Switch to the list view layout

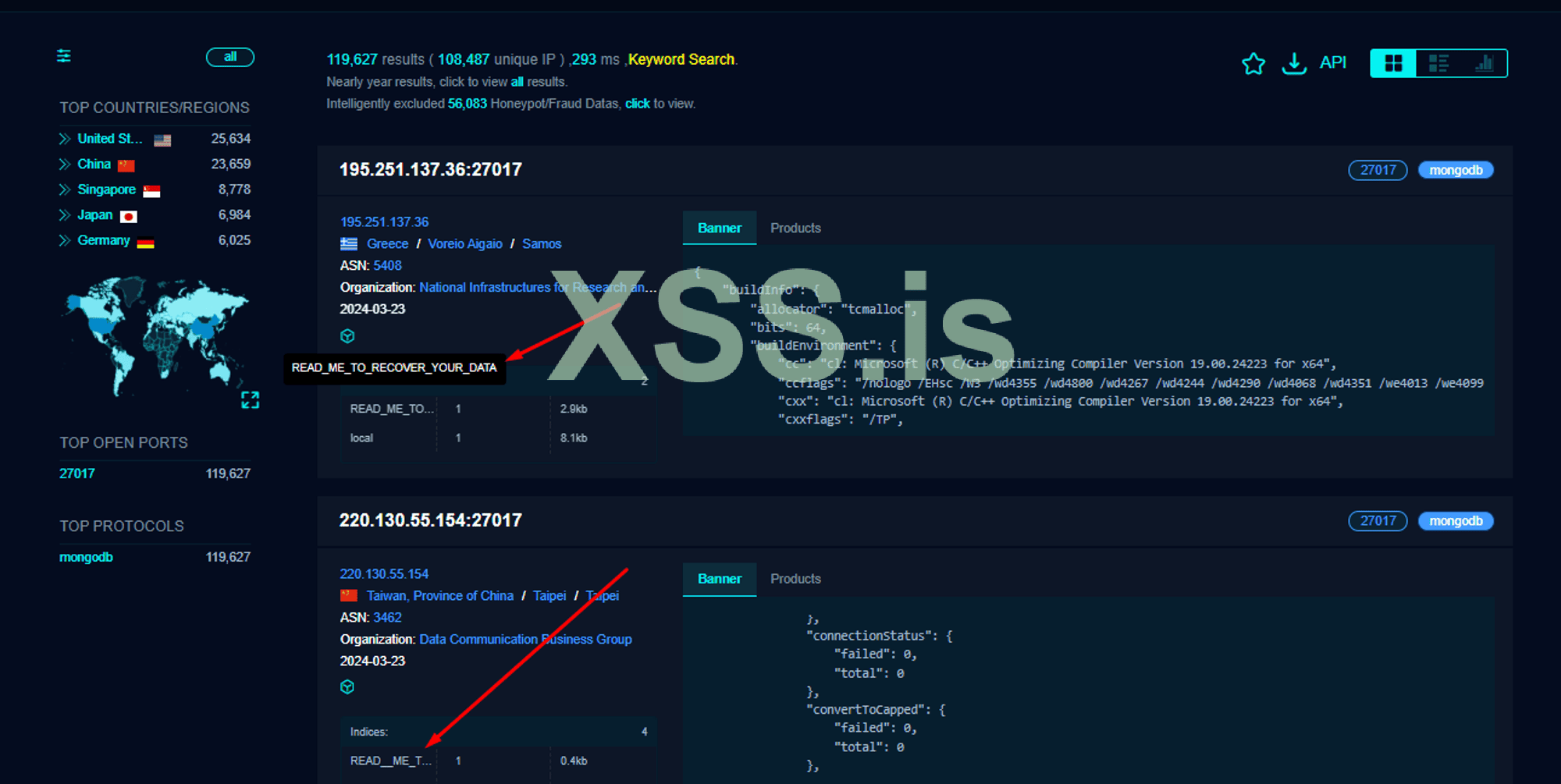click(x=1438, y=63)
